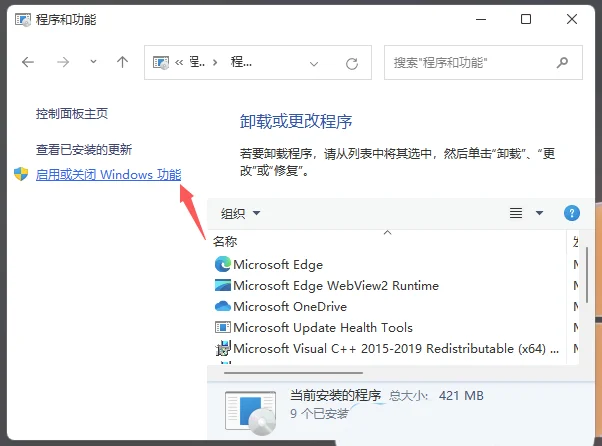The height and width of the screenshot is (446, 602).
Task: Open the recent locations chevron
Action: point(93,61)
